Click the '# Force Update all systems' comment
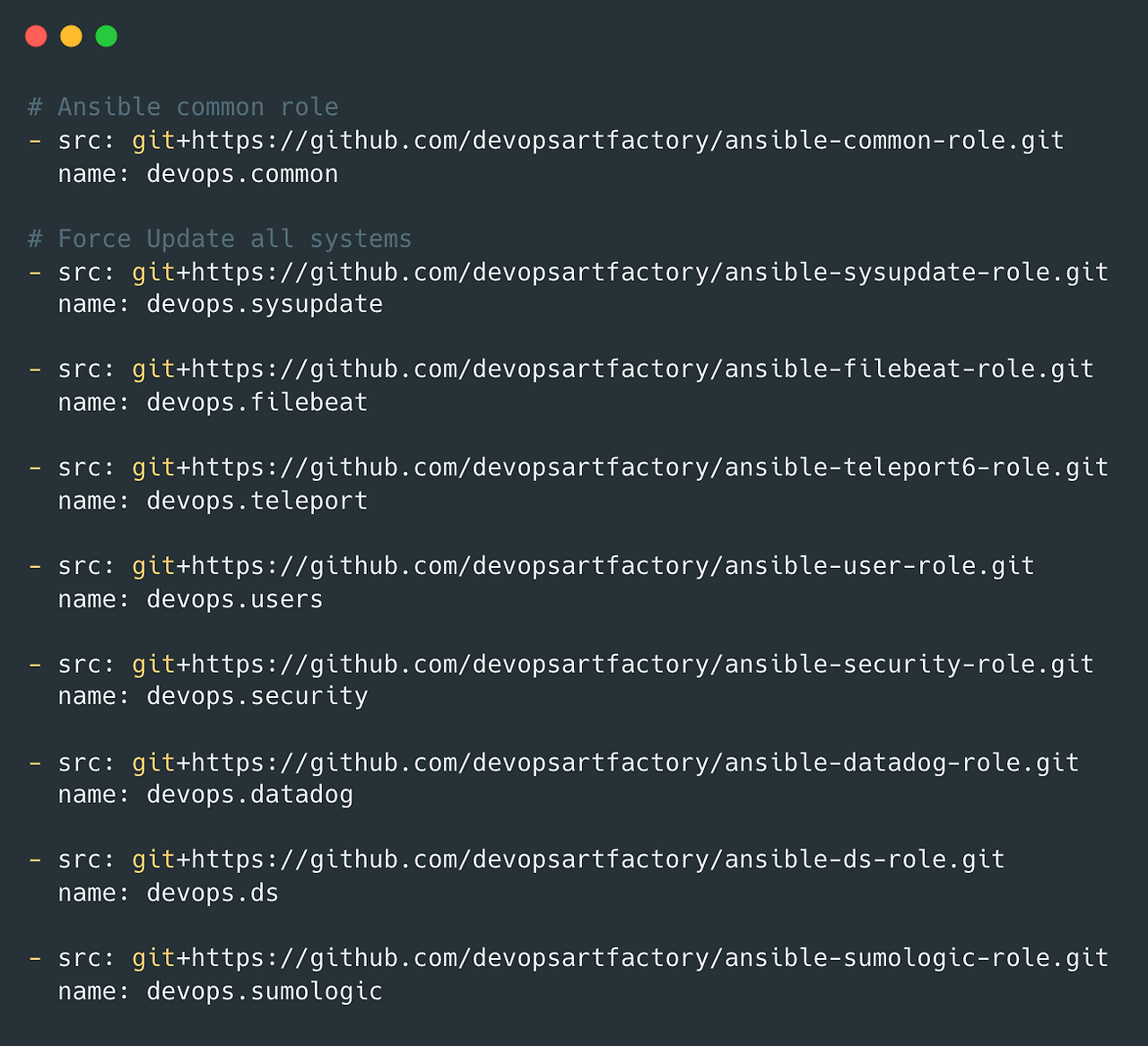 pyautogui.click(x=220, y=240)
